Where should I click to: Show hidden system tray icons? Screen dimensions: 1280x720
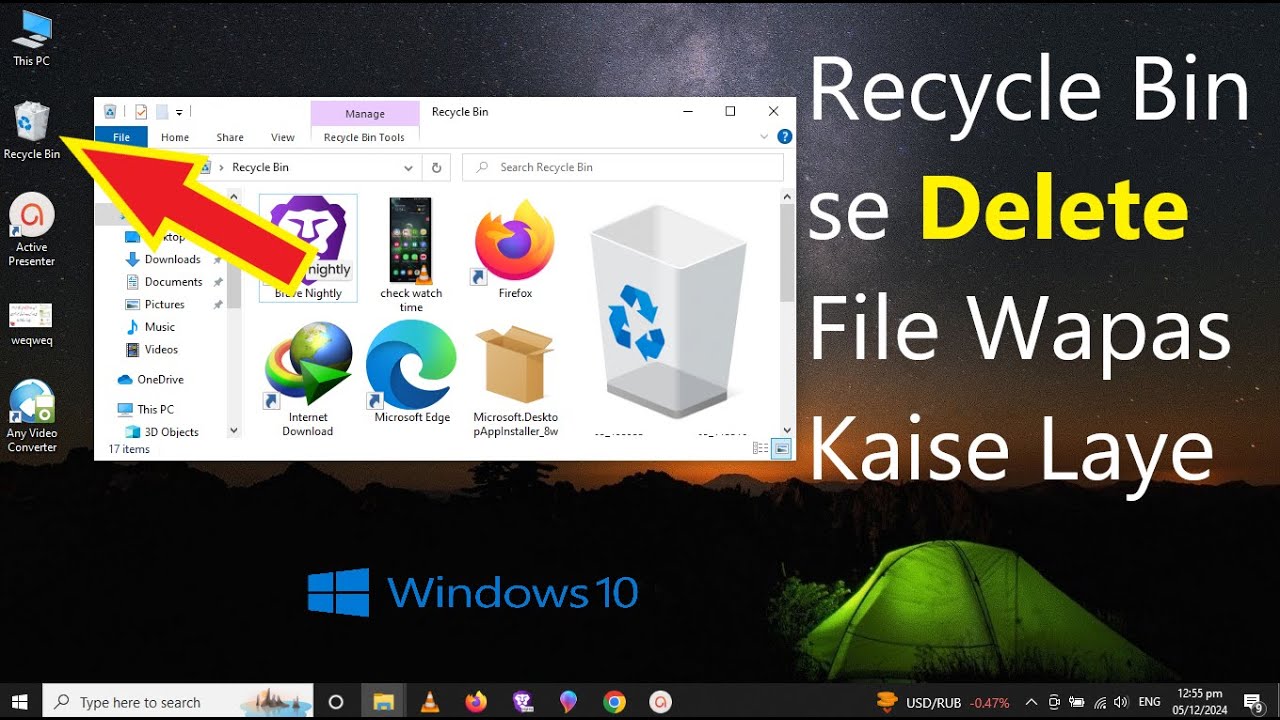[1031, 702]
